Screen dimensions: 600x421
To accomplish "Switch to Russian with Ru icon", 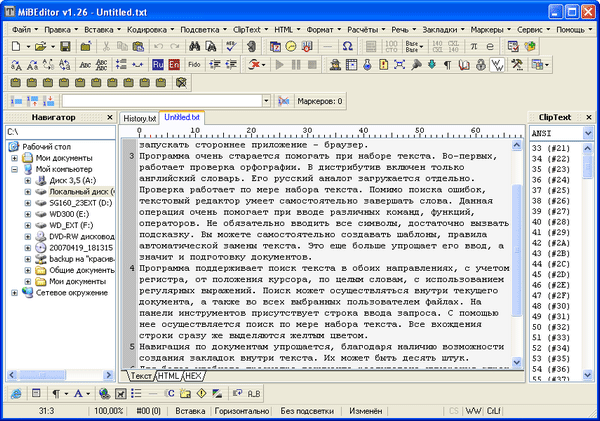I will point(158,65).
